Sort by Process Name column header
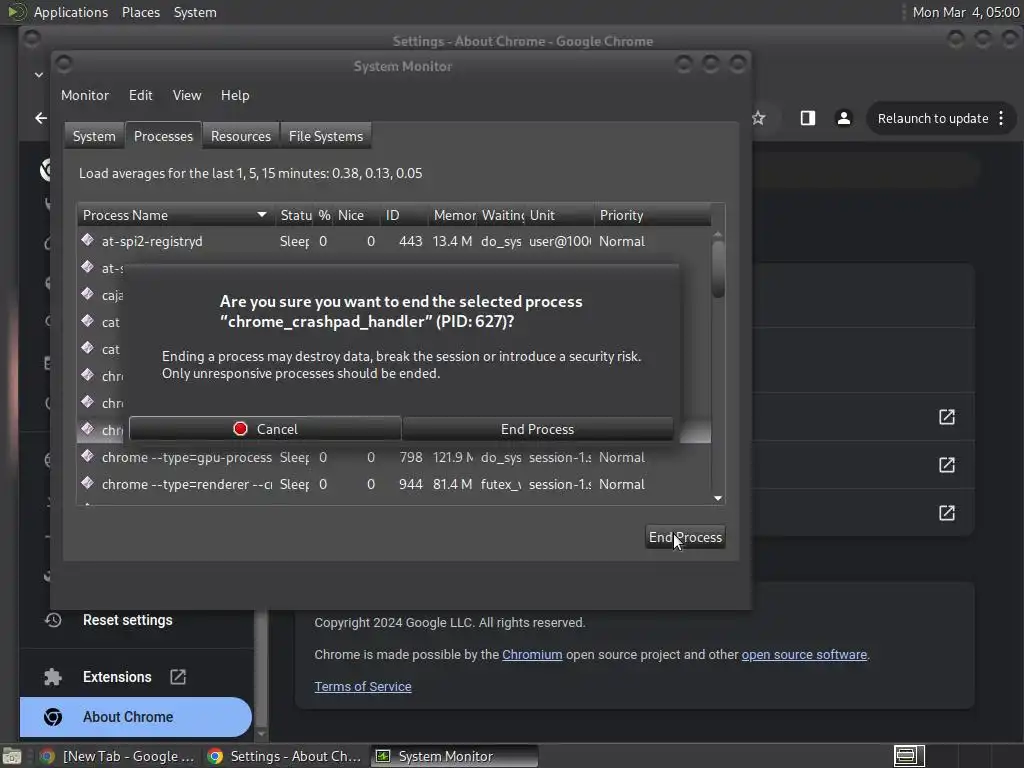1024x768 pixels. pos(175,216)
